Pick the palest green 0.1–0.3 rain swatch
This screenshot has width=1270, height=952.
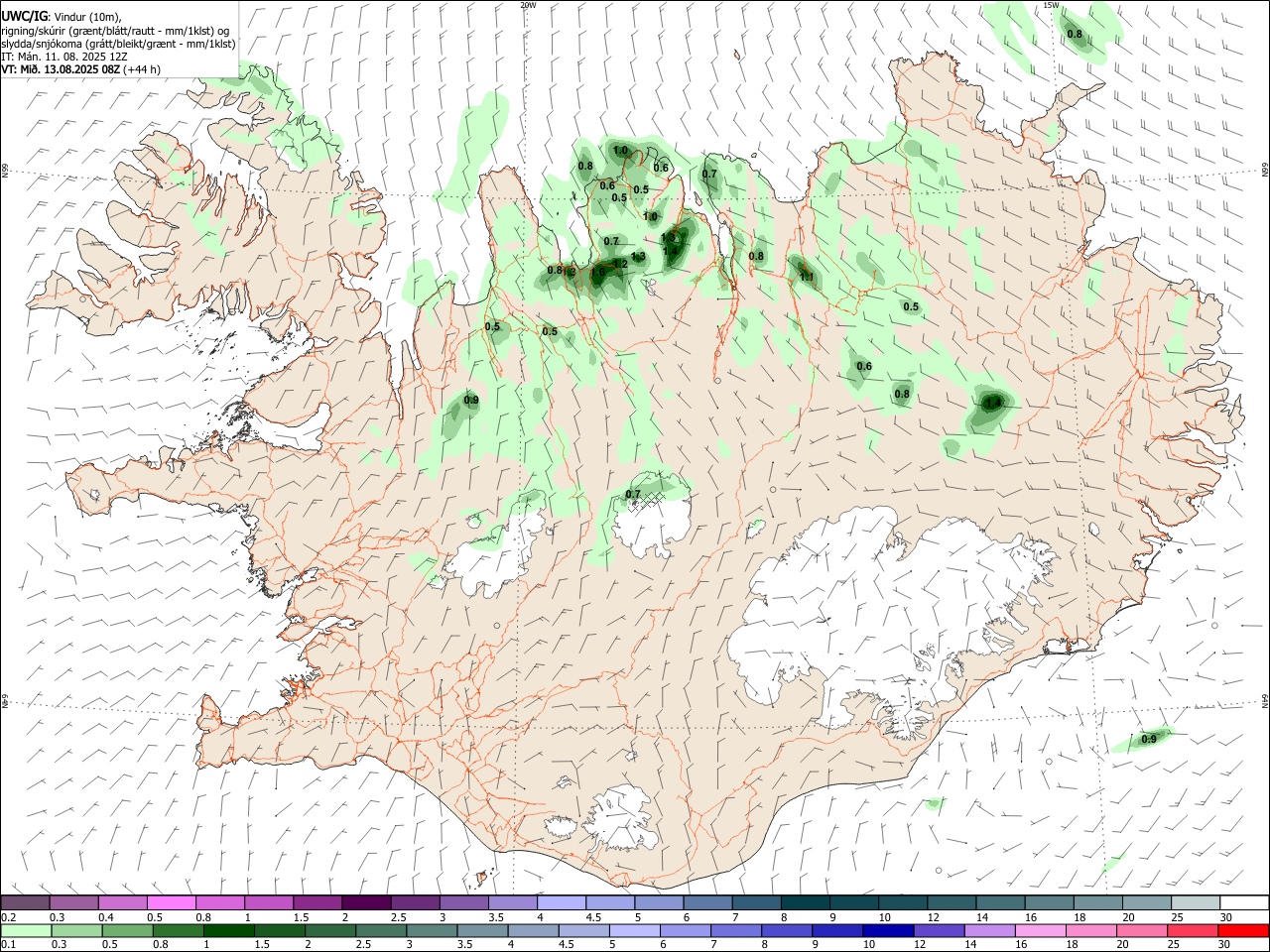coord(26,930)
